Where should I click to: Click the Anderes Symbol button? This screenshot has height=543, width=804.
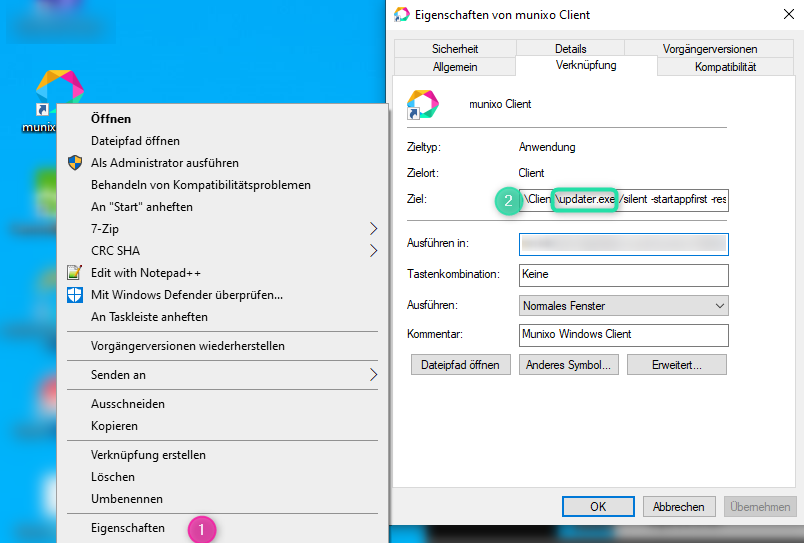click(569, 365)
